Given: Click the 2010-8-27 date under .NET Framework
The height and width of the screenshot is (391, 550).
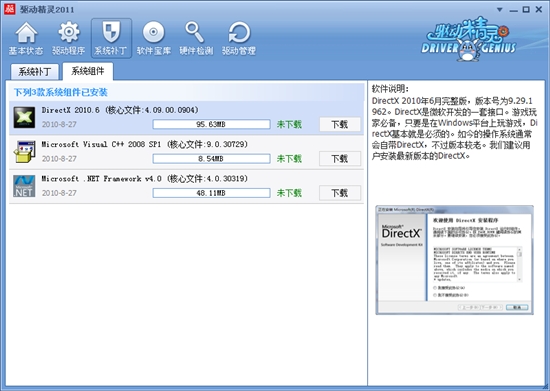Looking at the screenshot, I should pos(59,193).
